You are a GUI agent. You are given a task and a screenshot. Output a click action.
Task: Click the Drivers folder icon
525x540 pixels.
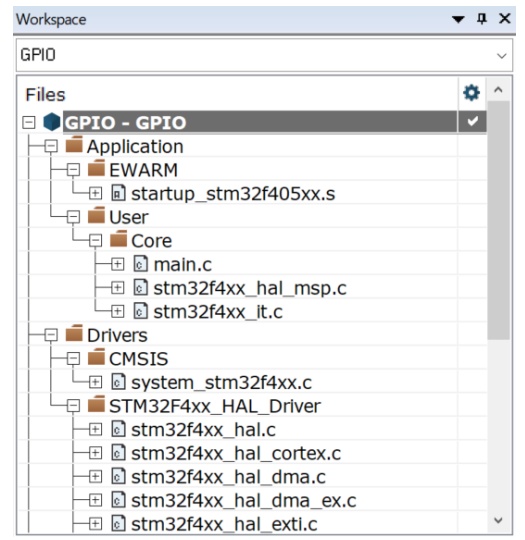pos(74,334)
